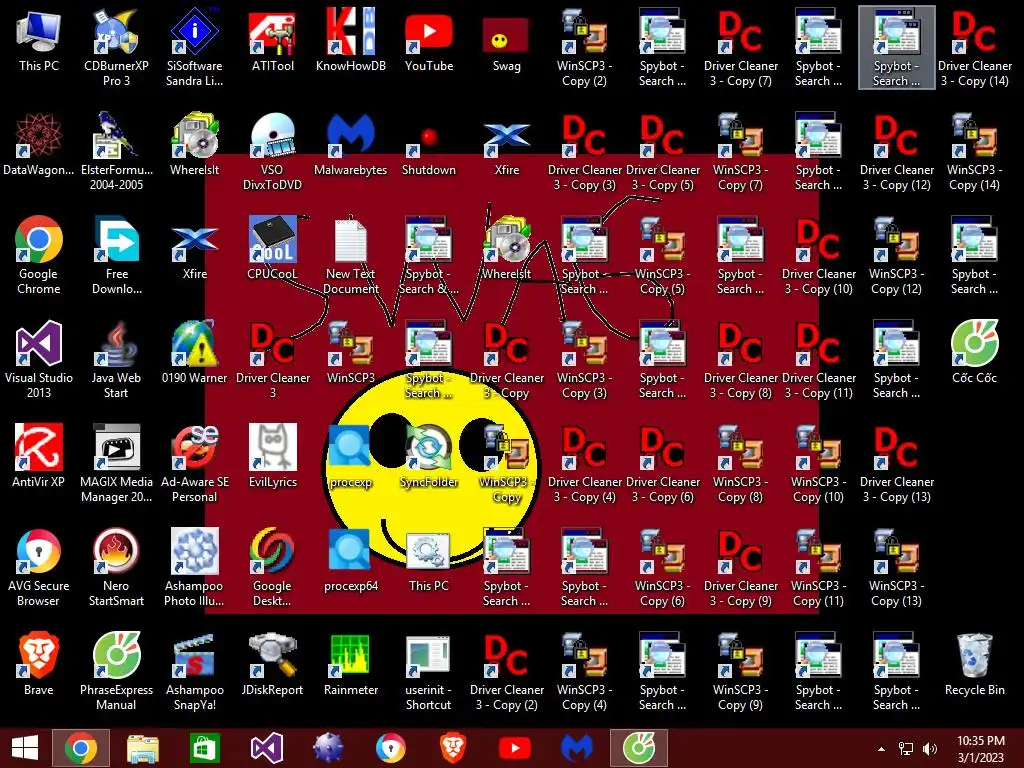Image resolution: width=1024 pixels, height=768 pixels.
Task: Select Driver Cleaner 3 - Copy (7) icon
Action: pos(741,47)
